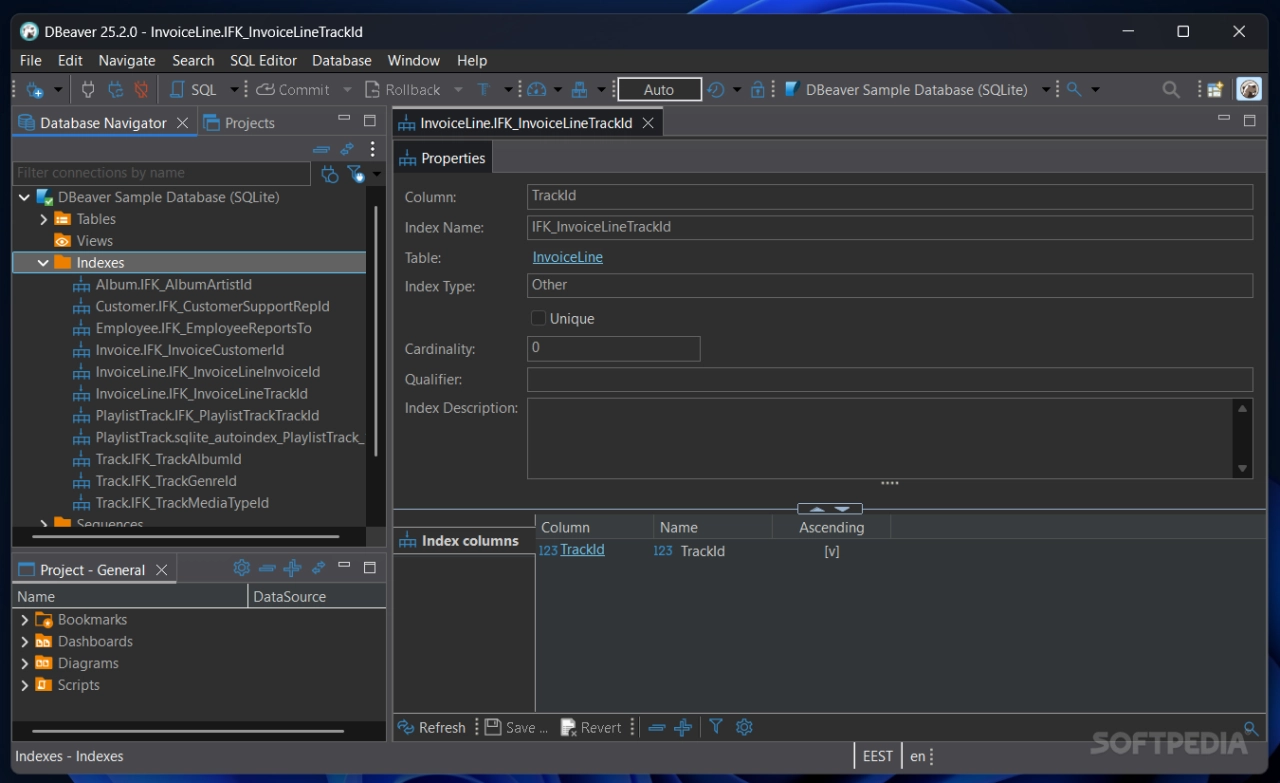Click the Filter connections by name field
This screenshot has width=1280, height=783.
pos(162,173)
